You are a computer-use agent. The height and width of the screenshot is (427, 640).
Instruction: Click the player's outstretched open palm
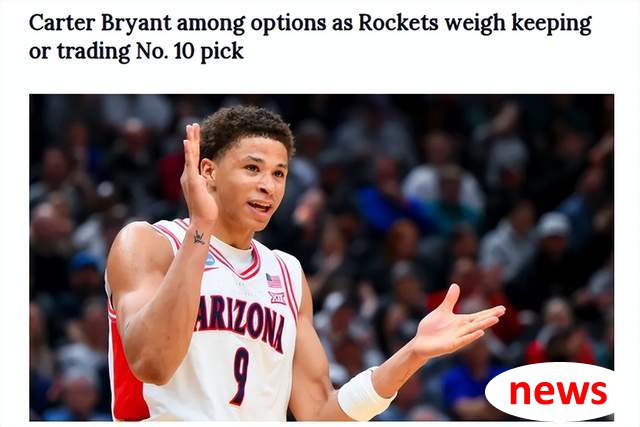click(455, 322)
